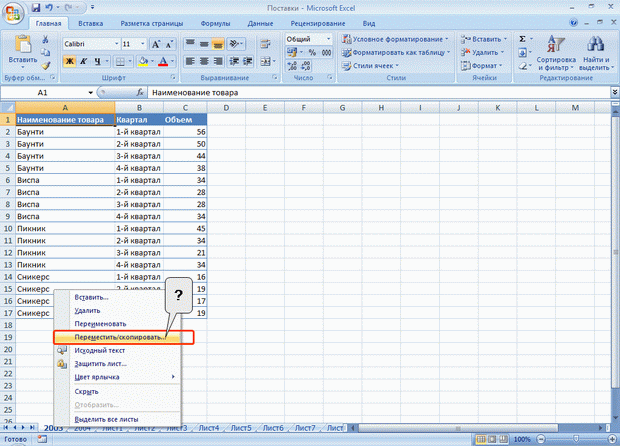The width and height of the screenshot is (620, 446).
Task: Select sheet tab Лист5
Action: click(x=241, y=428)
